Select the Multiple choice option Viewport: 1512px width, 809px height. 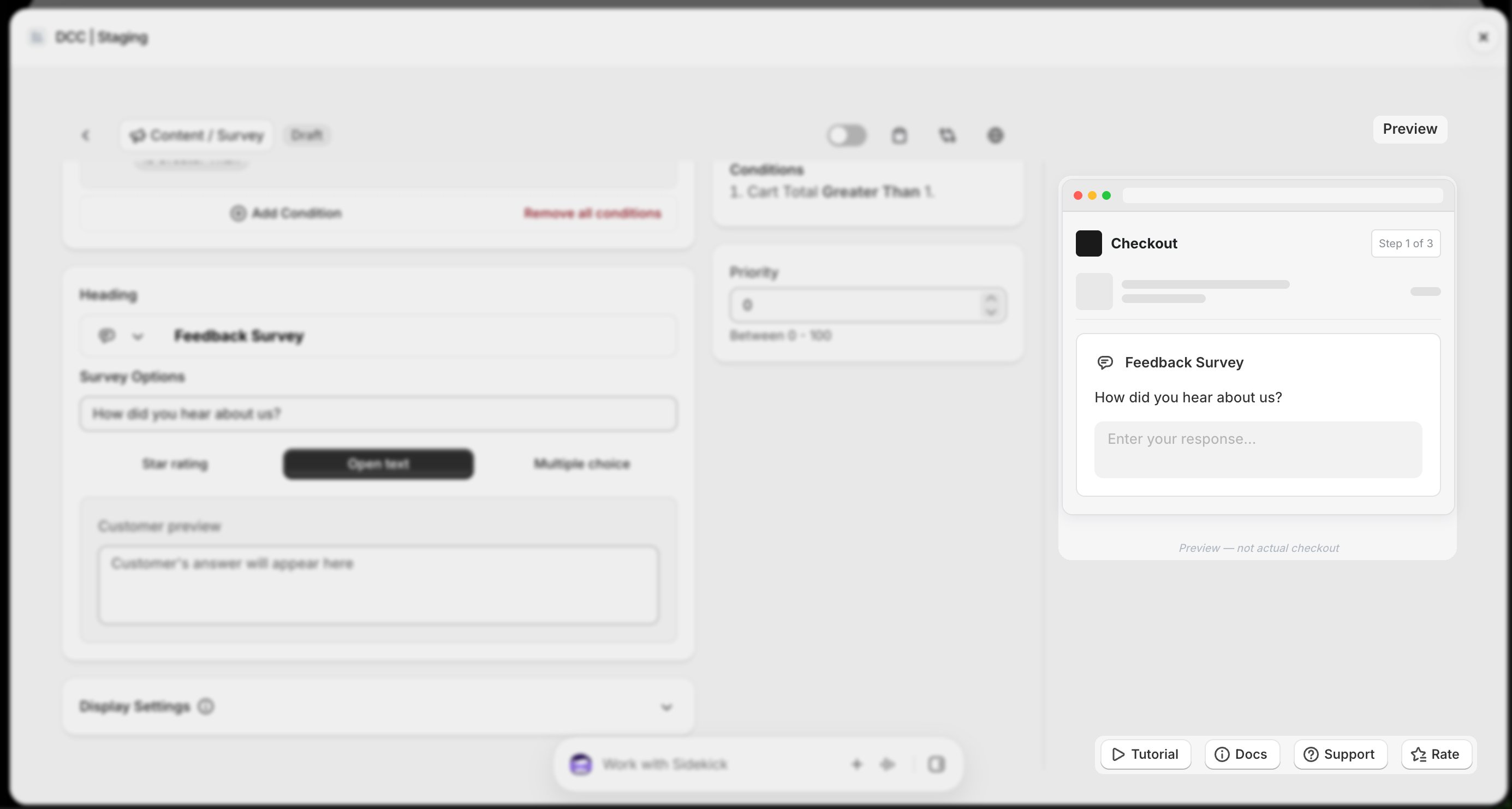coord(582,464)
